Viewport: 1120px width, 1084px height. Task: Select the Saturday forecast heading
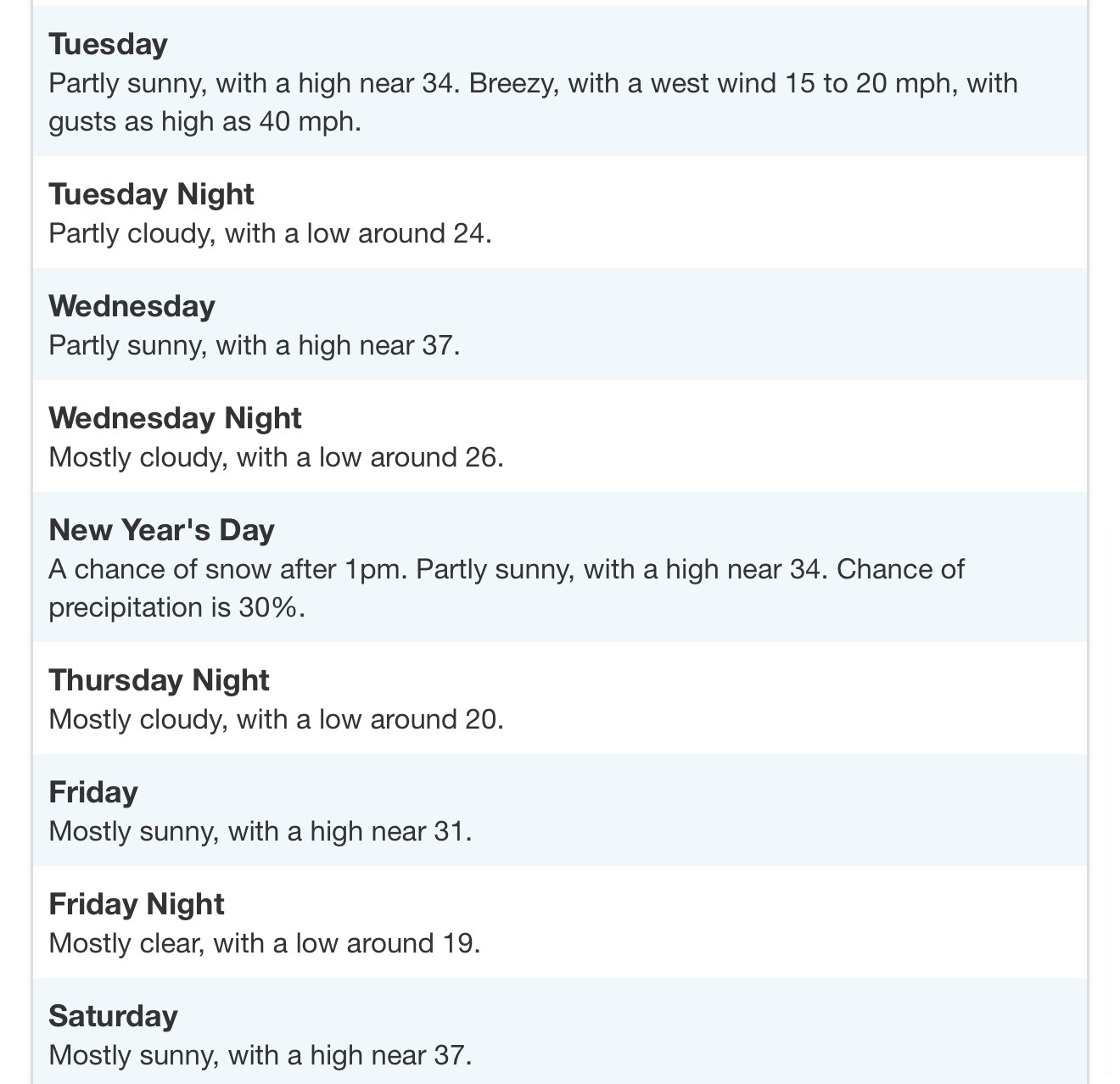coord(113,1016)
